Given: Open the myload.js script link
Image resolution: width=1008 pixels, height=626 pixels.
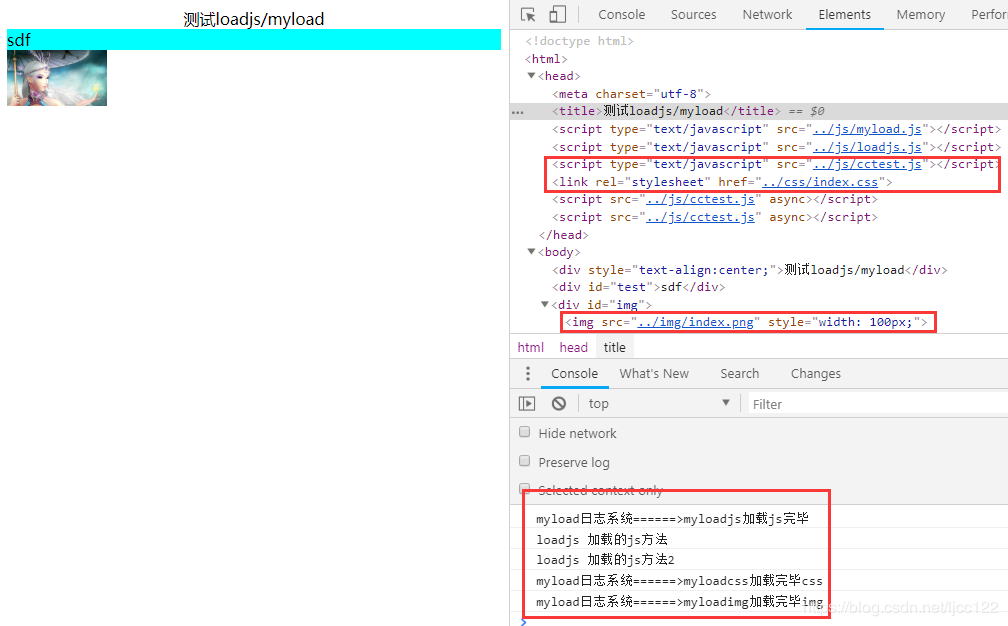Looking at the screenshot, I should coord(867,128).
